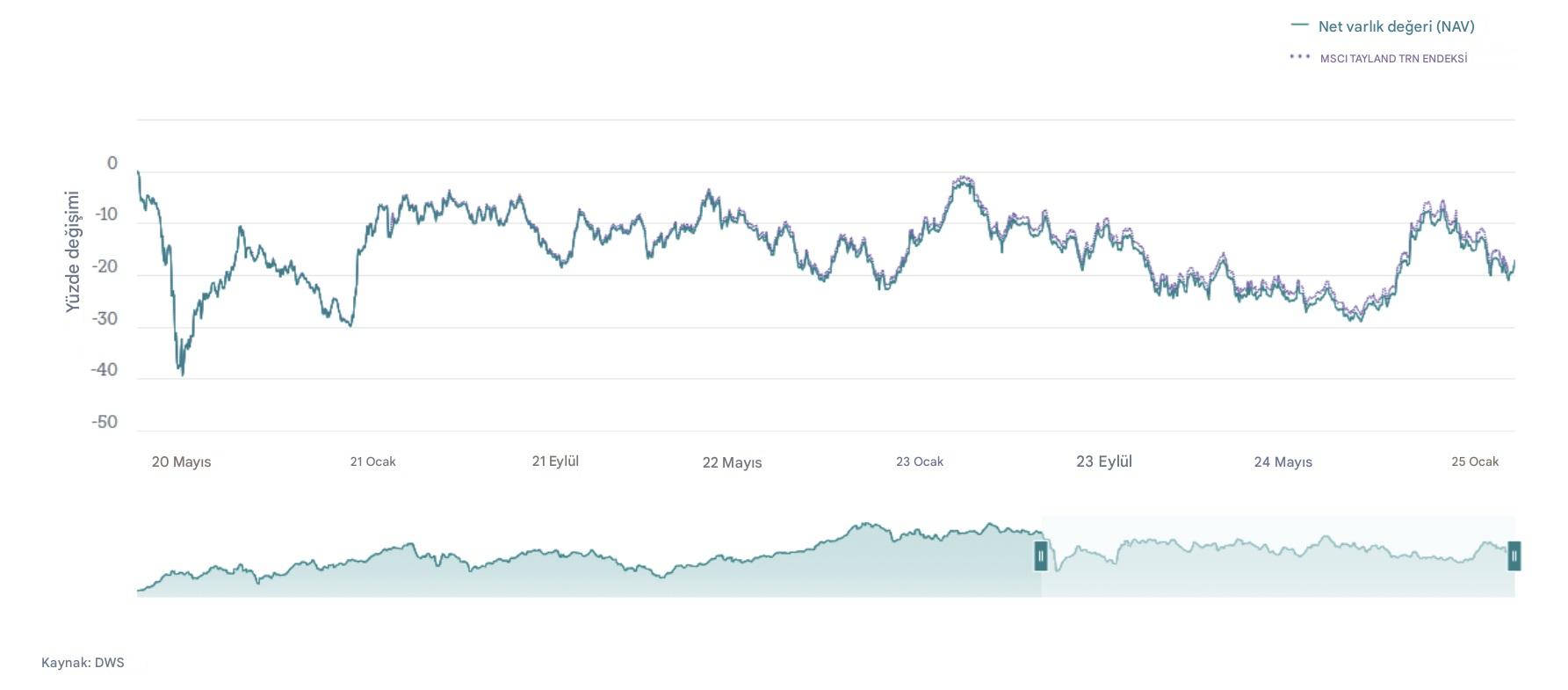This screenshot has width=1568, height=690.
Task: Click the 23 Eylül x-axis label
Action: point(1103,461)
